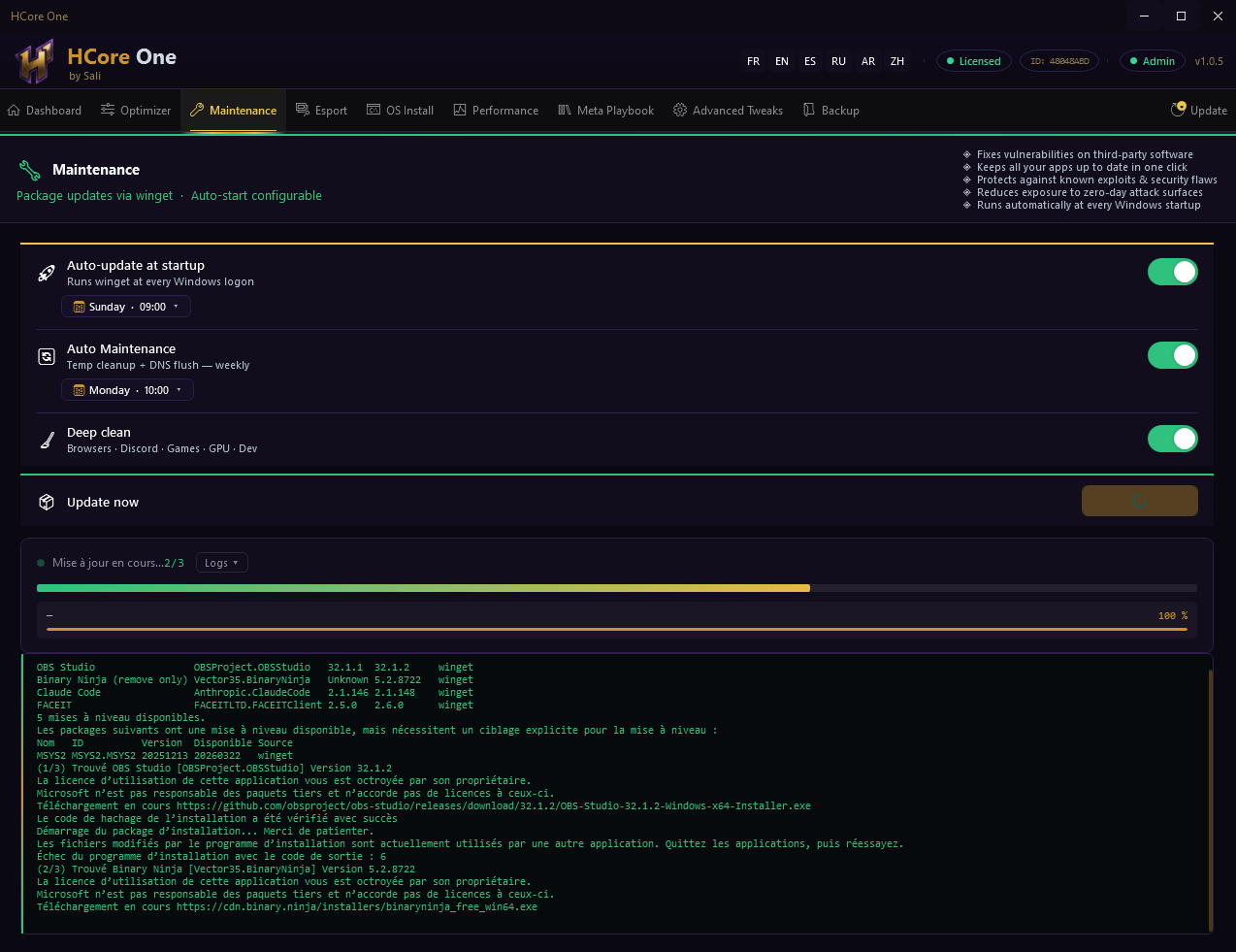Image resolution: width=1236 pixels, height=952 pixels.
Task: Click the HCore One logo icon
Action: click(x=35, y=62)
